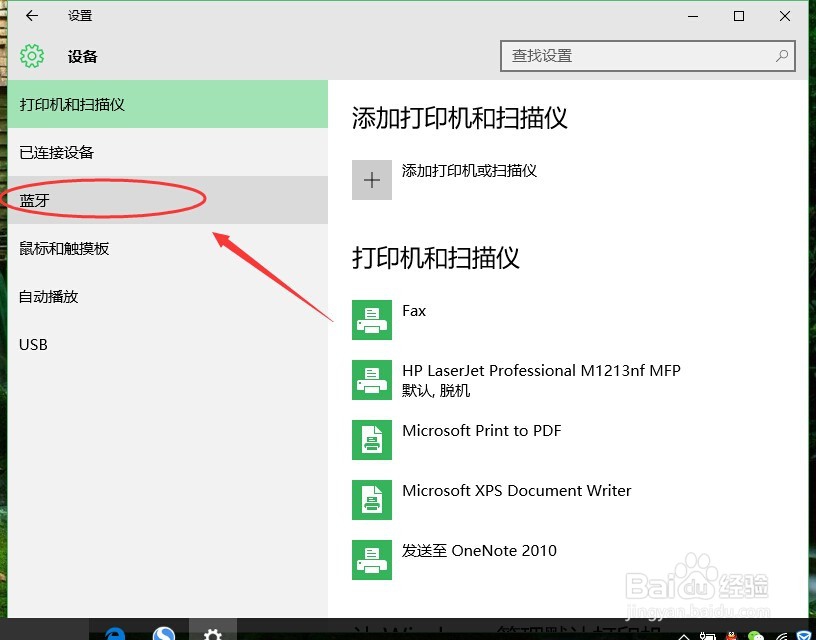816x640 pixels.
Task: Select the Fax printer name
Action: pyautogui.click(x=414, y=311)
